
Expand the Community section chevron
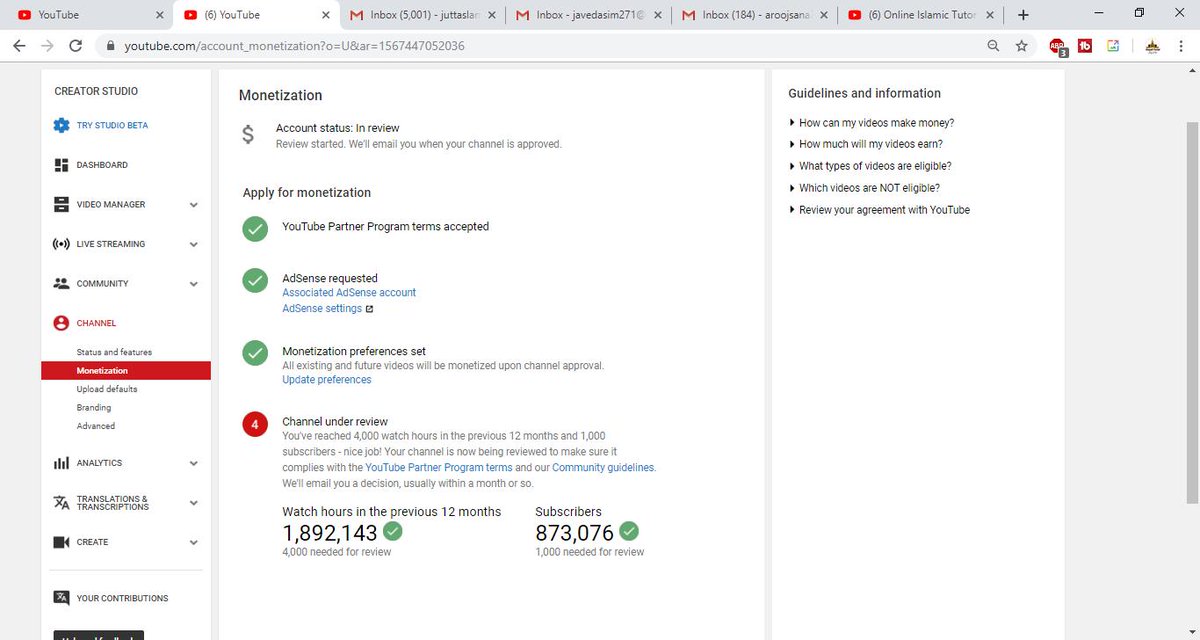(194, 284)
